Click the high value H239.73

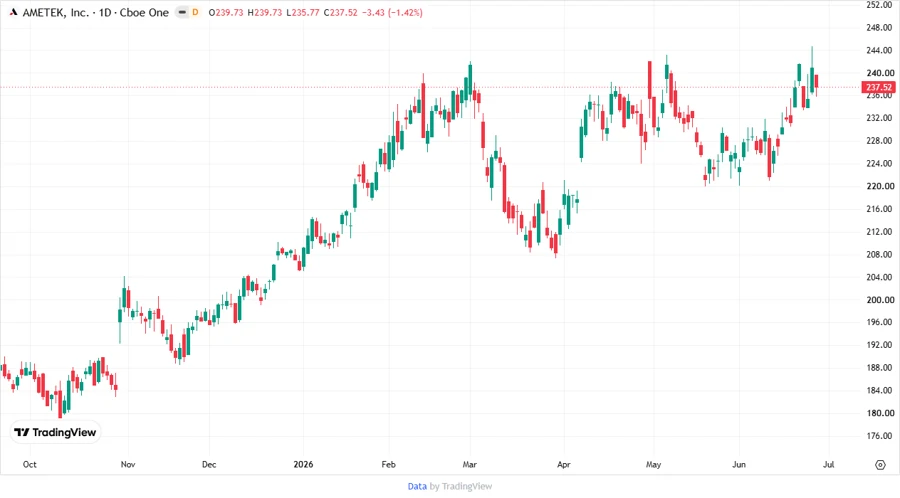(x=265, y=12)
